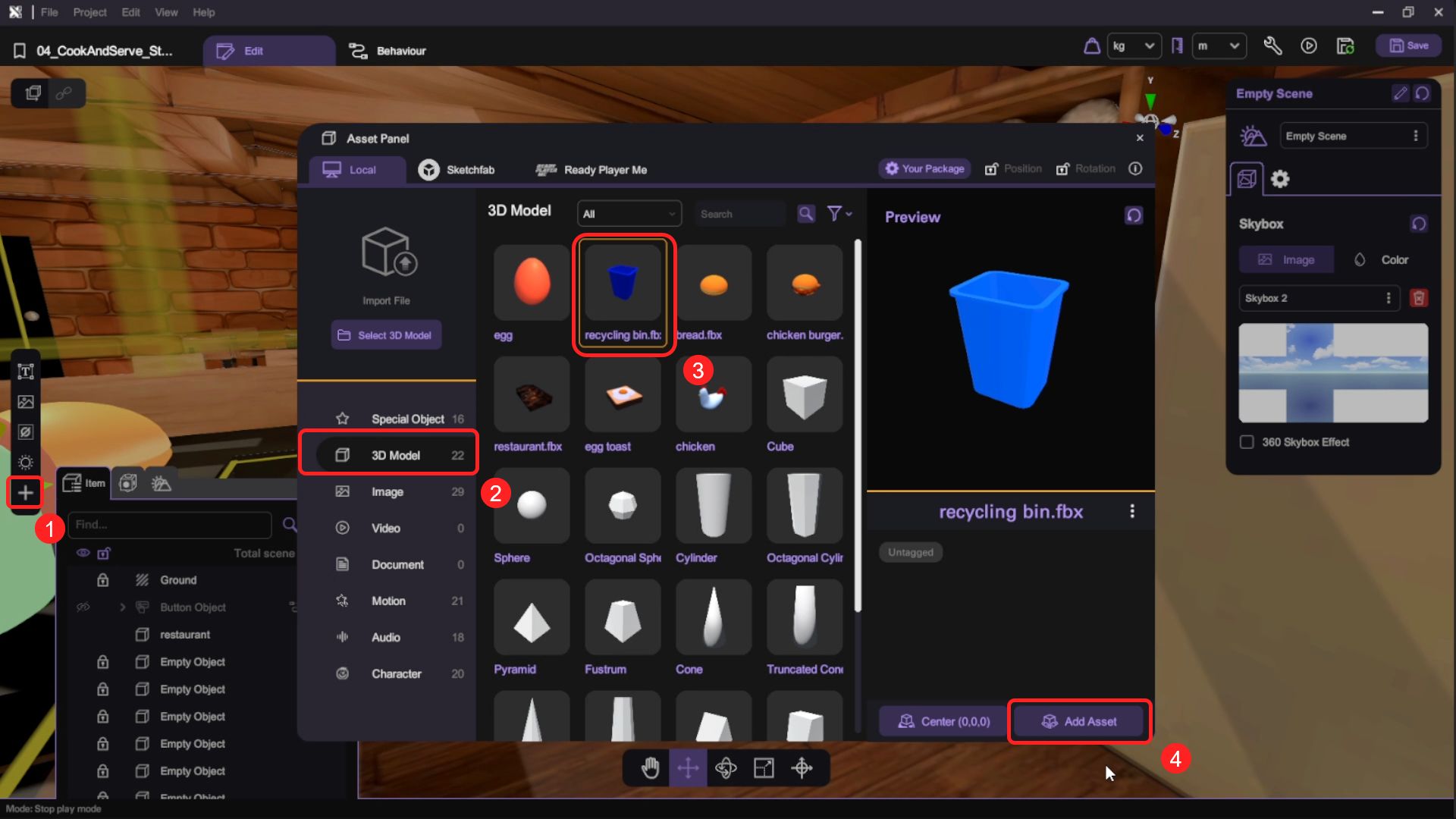Open the All category dropdown
The width and height of the screenshot is (1456, 819).
click(x=629, y=214)
